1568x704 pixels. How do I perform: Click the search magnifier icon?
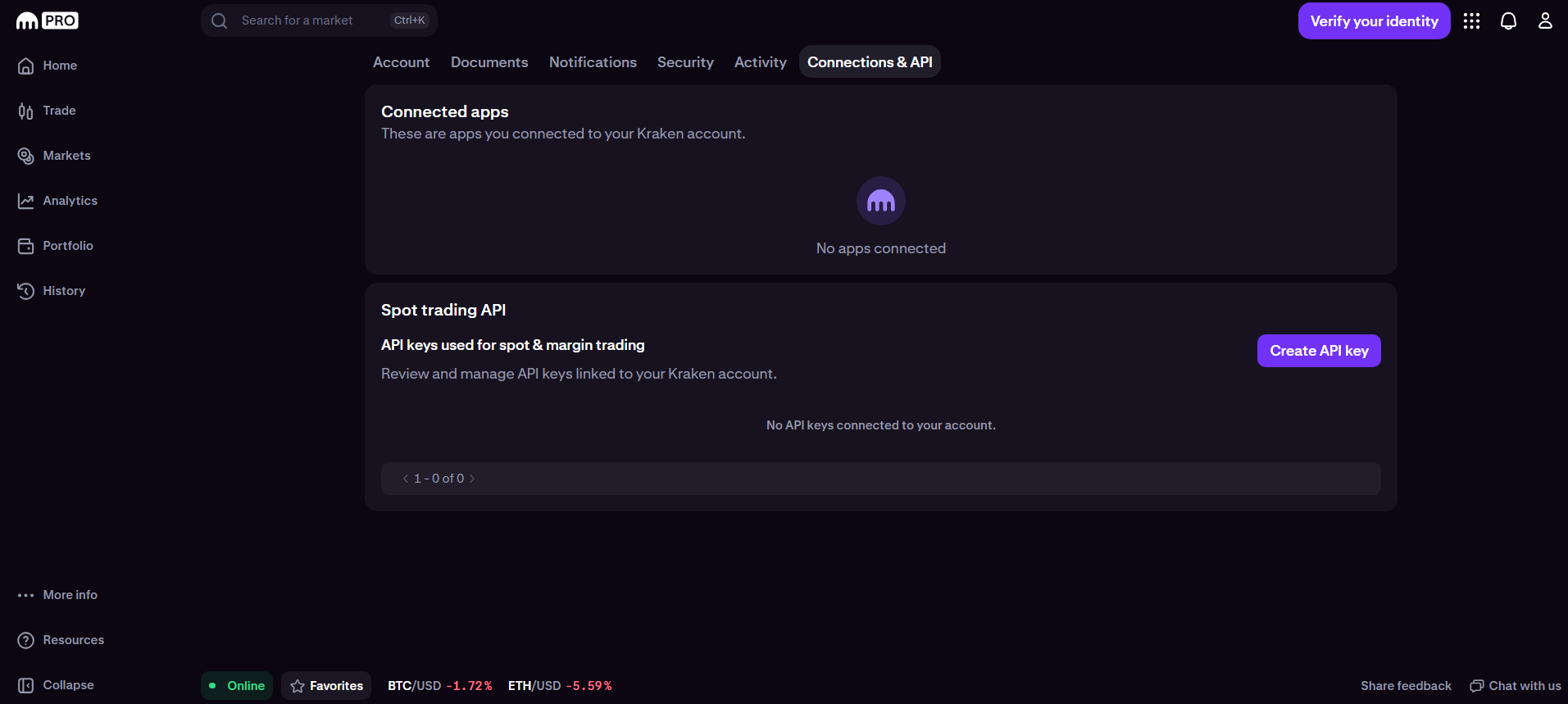pyautogui.click(x=220, y=20)
